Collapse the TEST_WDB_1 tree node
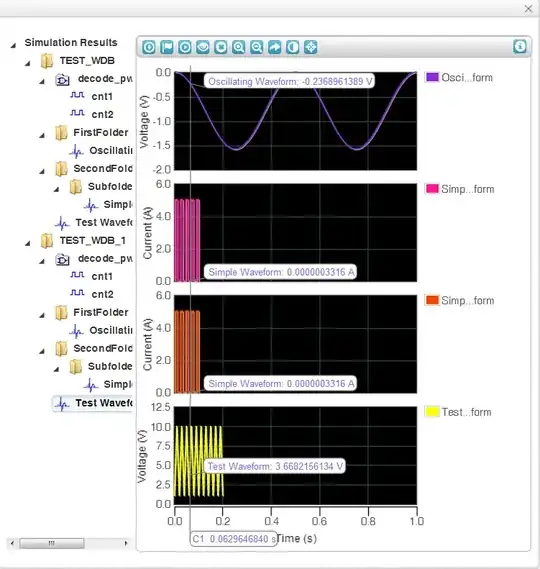The width and height of the screenshot is (540, 569). pyautogui.click(x=28, y=243)
